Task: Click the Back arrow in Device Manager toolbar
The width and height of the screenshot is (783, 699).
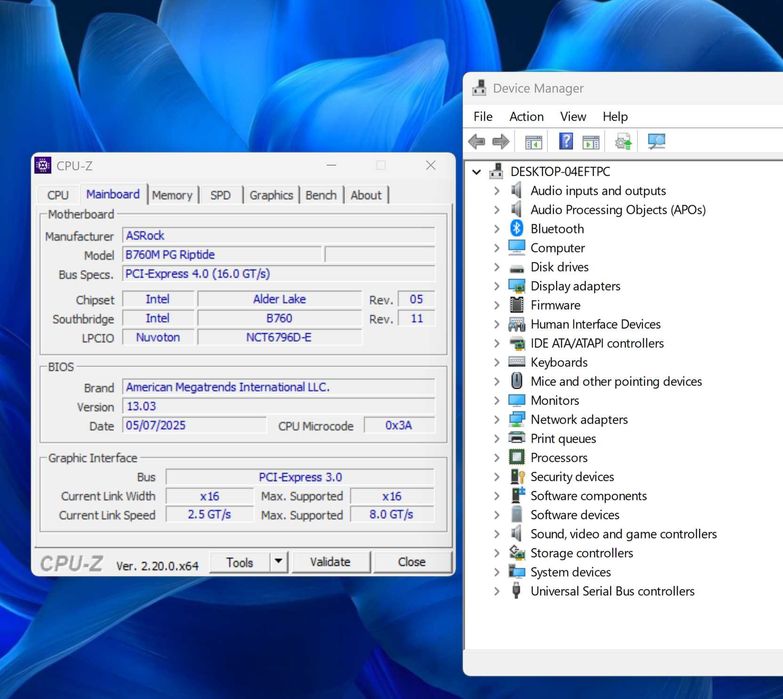Action: point(477,142)
